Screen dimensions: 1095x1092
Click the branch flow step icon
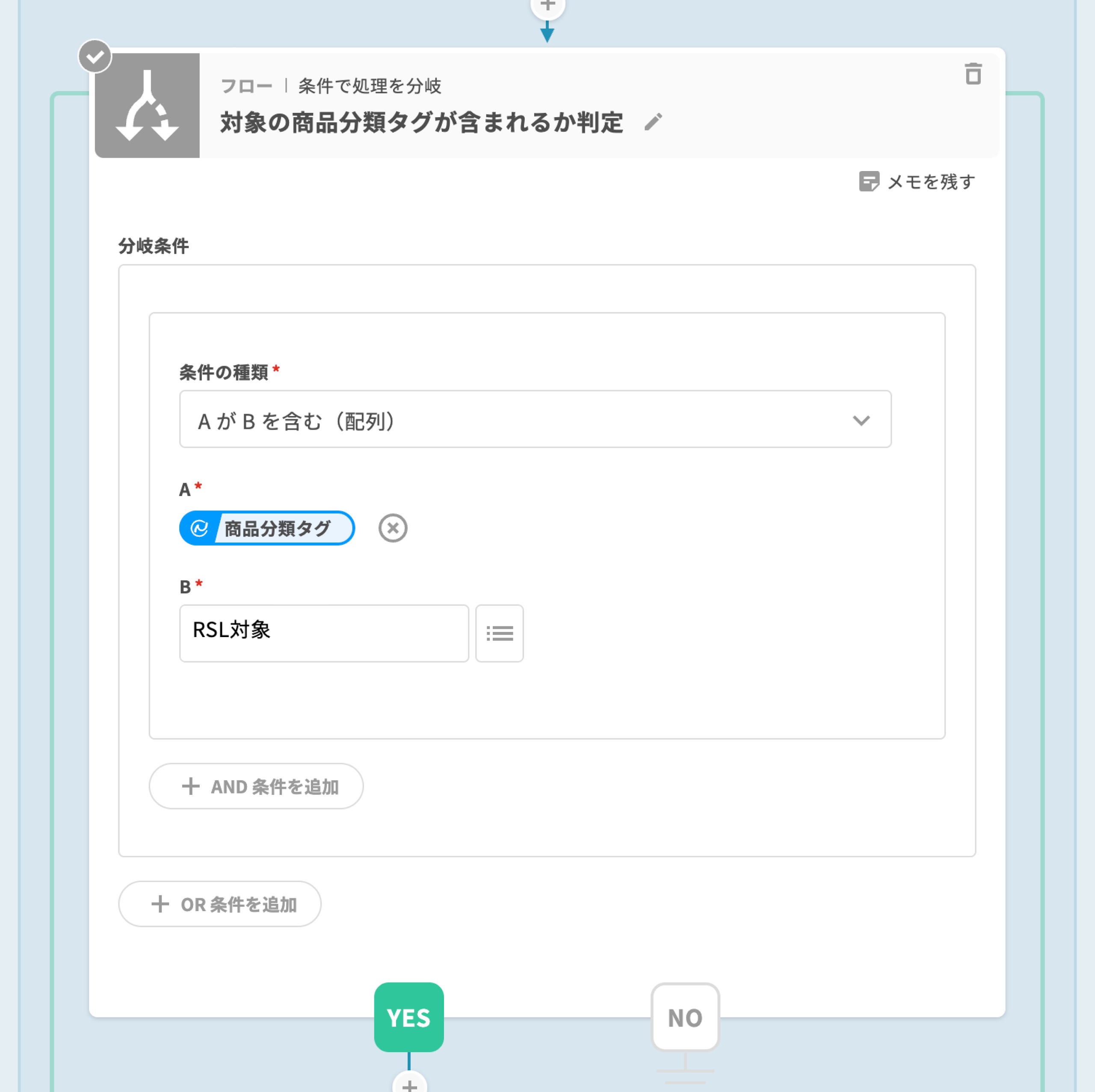(x=147, y=106)
